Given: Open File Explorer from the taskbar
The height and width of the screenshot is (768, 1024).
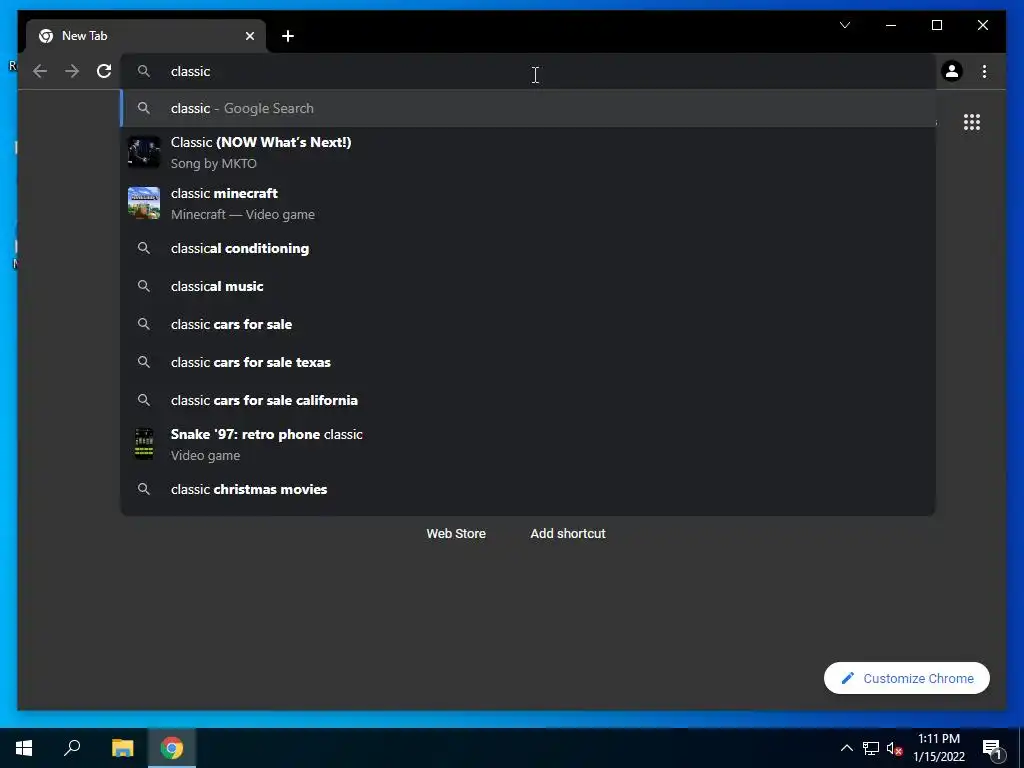Looking at the screenshot, I should click(122, 748).
